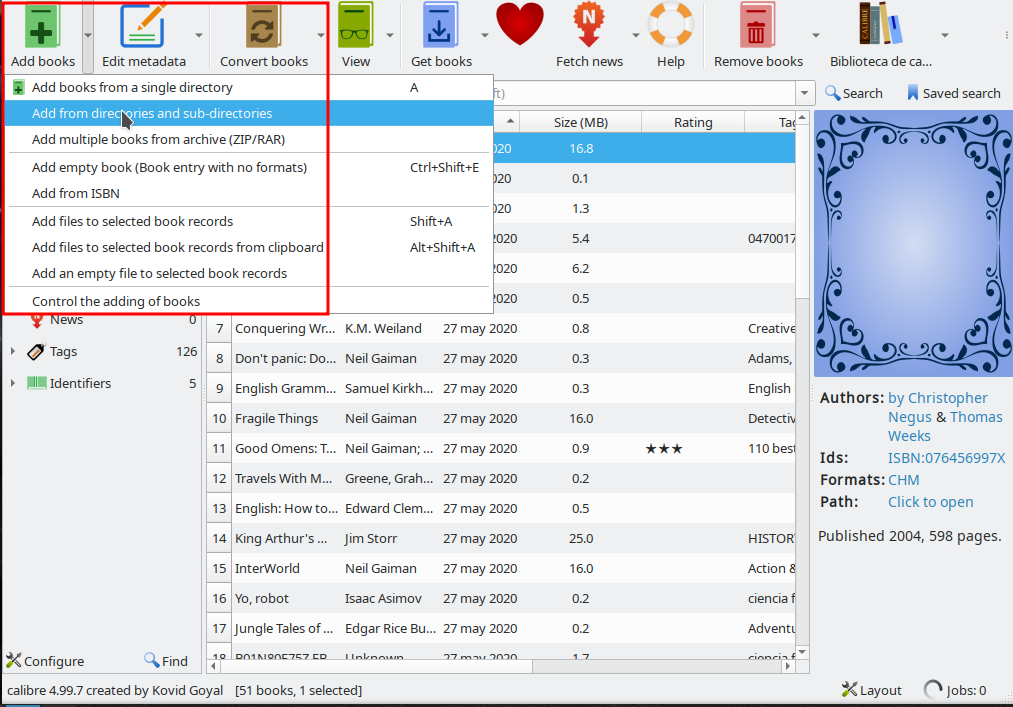The image size is (1013, 707).
Task: Click the toolbar overflow dots
Action: coord(1007,36)
